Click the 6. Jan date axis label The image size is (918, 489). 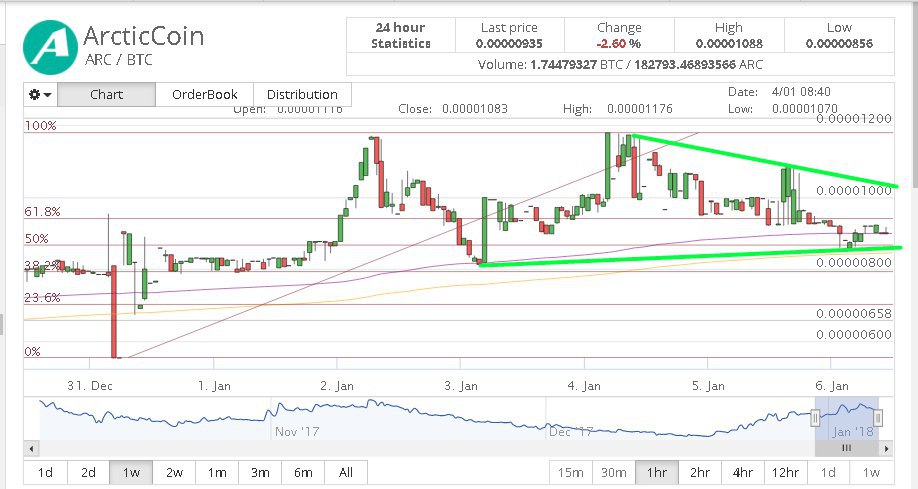click(x=831, y=386)
